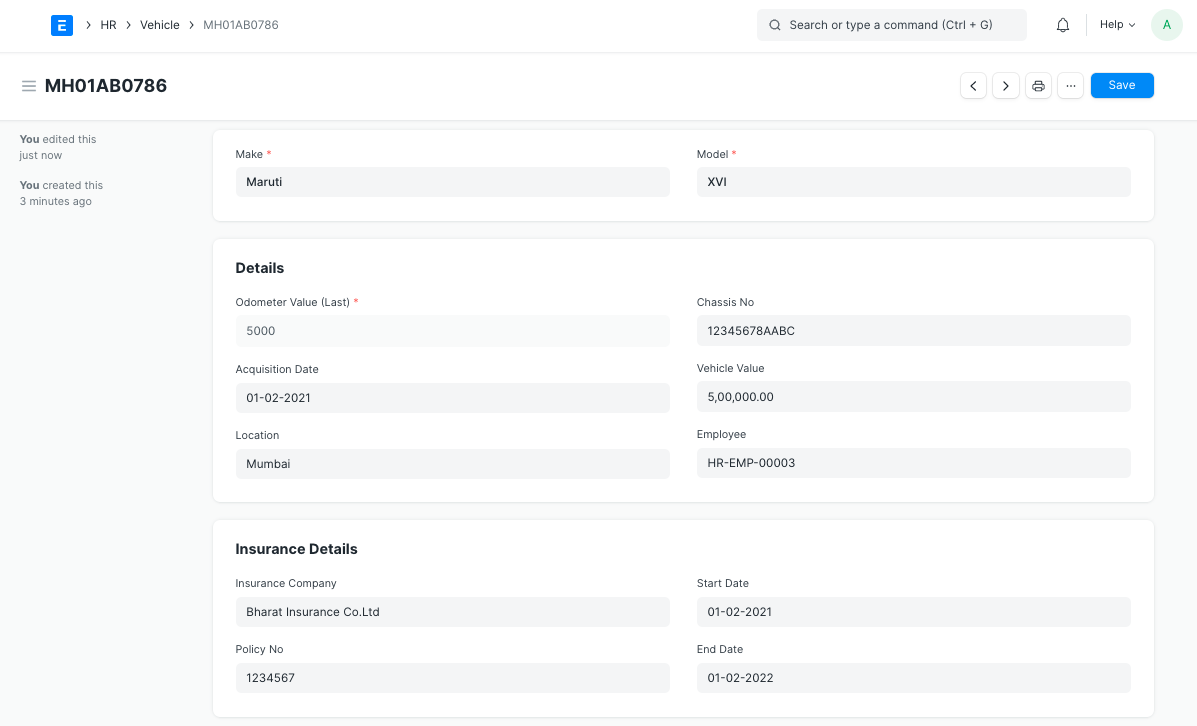Open the Acquisition Date picker
Viewport: 1197px width, 726px height.
[x=452, y=398]
